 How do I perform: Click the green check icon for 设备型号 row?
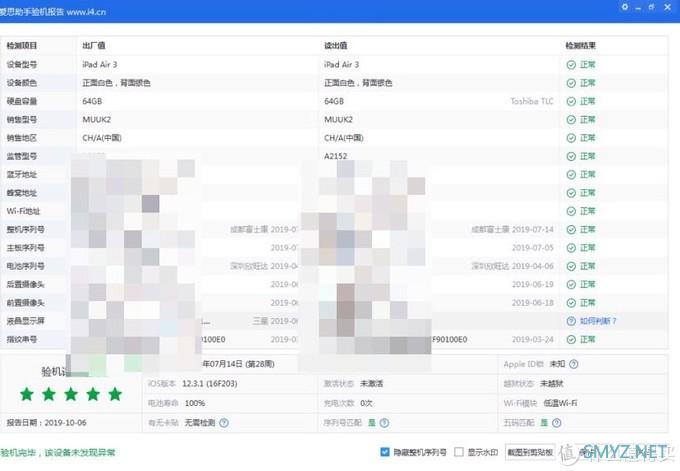[x=571, y=65]
